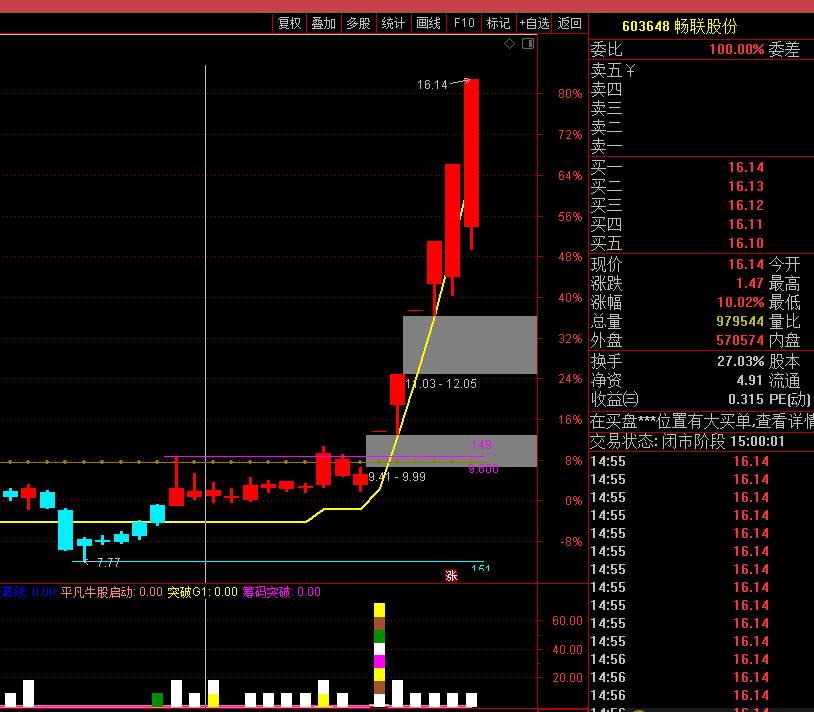Toggle the side panel icon above chart

528,44
